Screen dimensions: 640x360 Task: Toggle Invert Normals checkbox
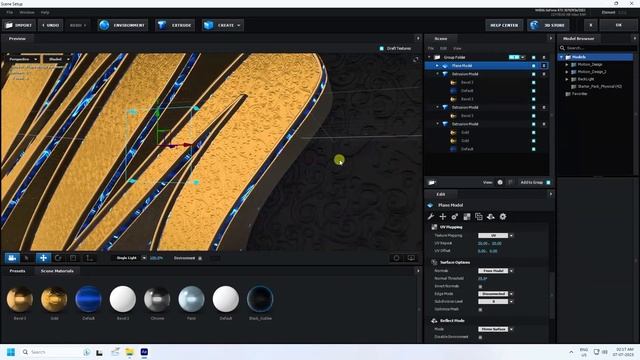480,286
